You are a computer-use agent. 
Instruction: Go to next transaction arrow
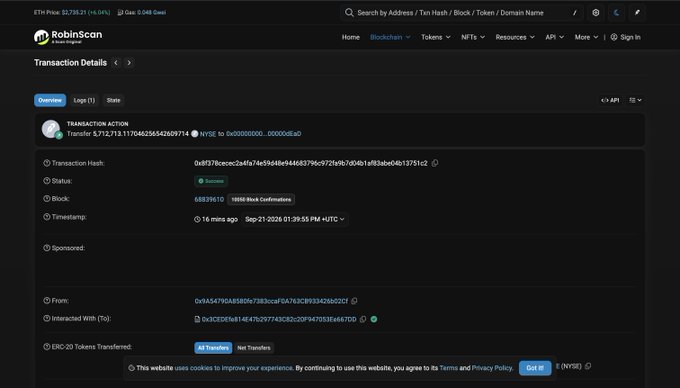[129, 63]
